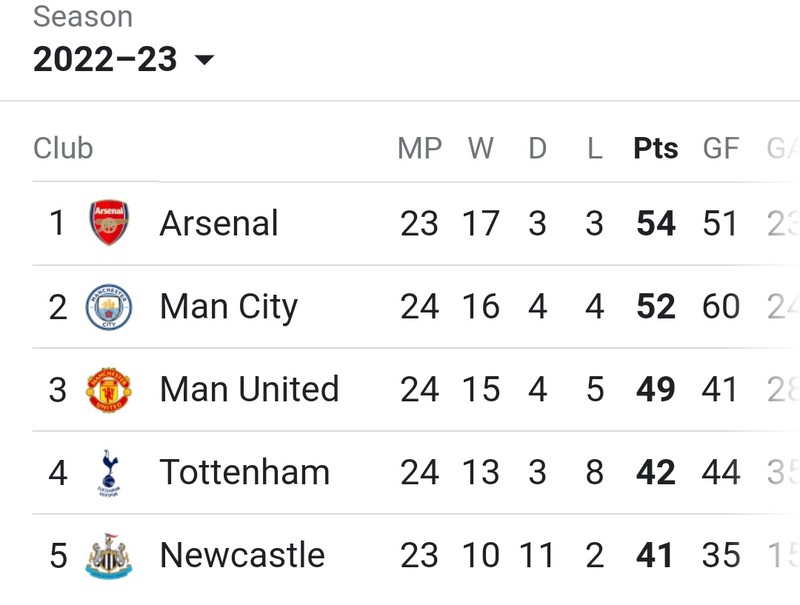Click the W column header
This screenshot has height=605, width=800.
[x=481, y=148]
